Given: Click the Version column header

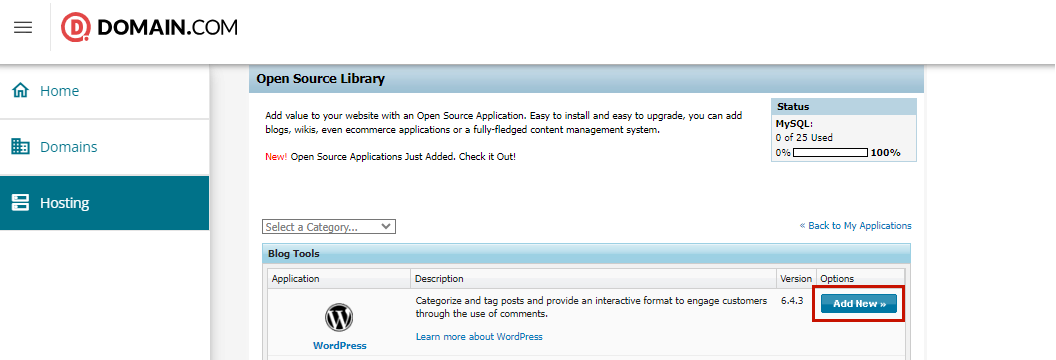Looking at the screenshot, I should [796, 279].
